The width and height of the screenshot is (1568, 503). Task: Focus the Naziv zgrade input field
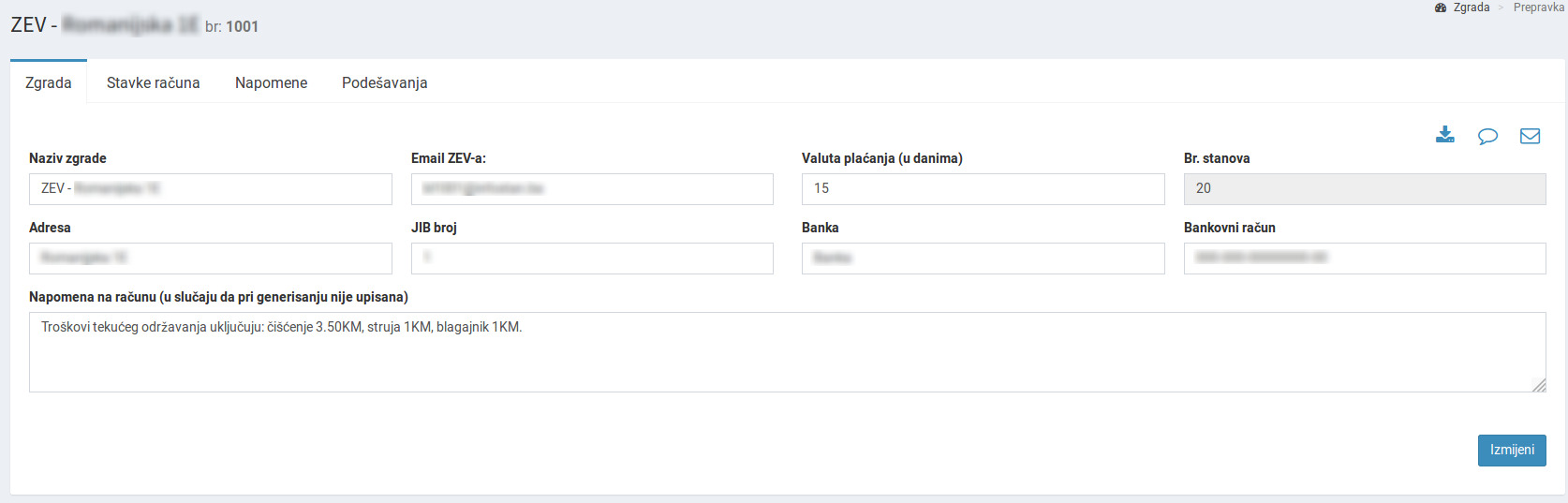(210, 189)
